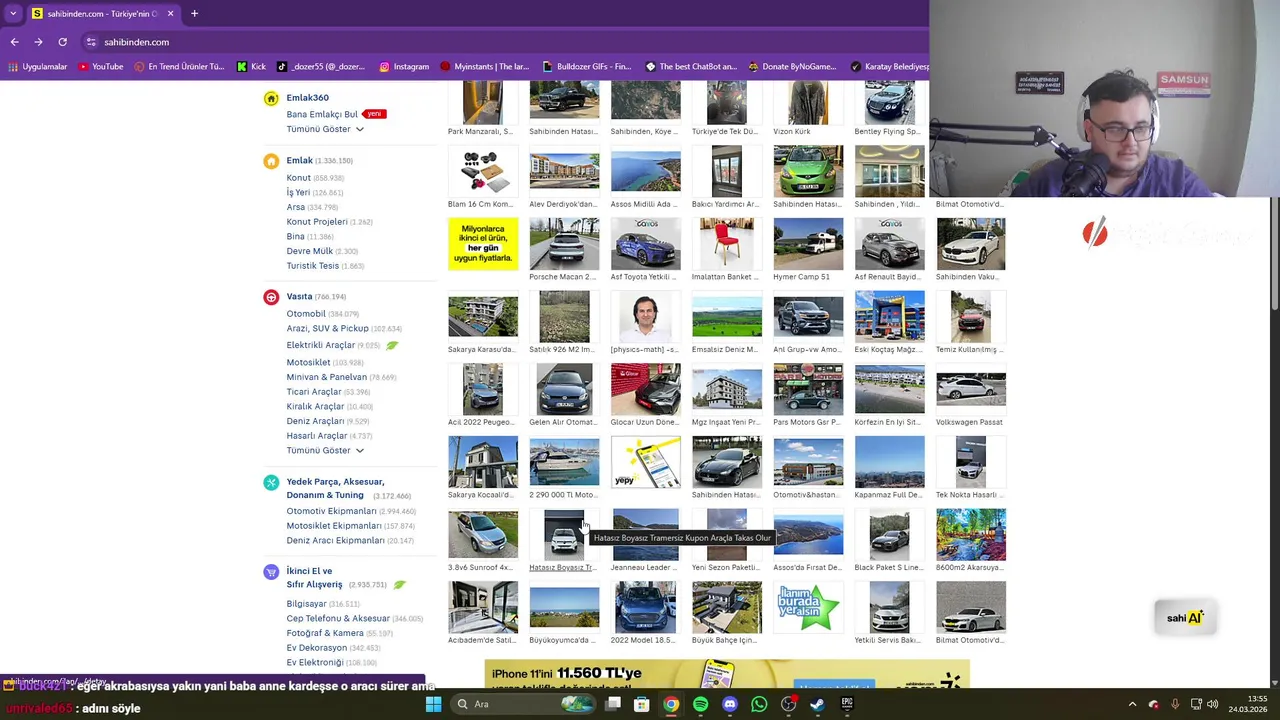
Task: Open the yepy listing thumbnail
Action: tap(645, 462)
